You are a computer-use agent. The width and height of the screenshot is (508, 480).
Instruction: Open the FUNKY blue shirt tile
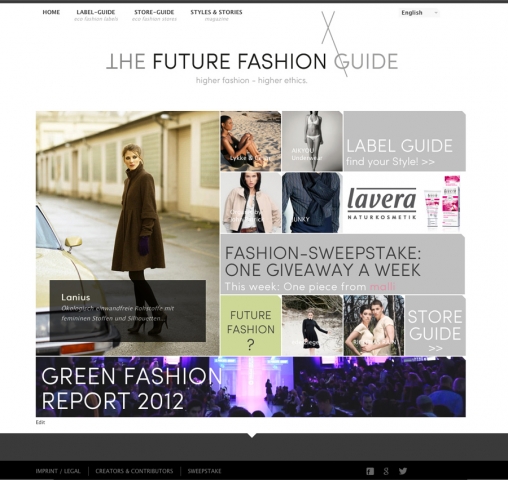(x=312, y=202)
